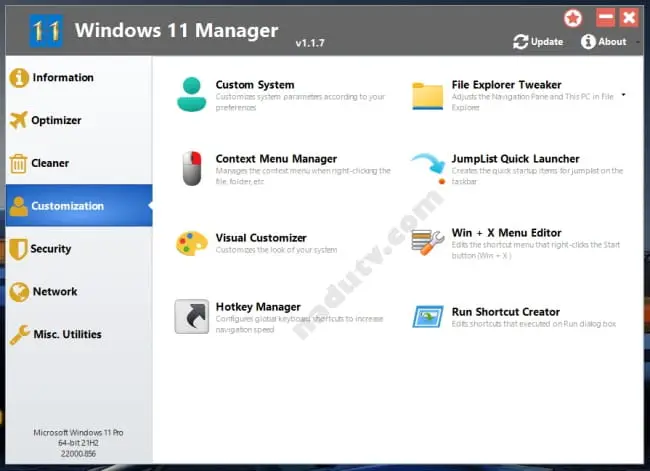
Task: Open Win + X Menu Editor wrench icon
Action: pyautogui.click(x=427, y=243)
